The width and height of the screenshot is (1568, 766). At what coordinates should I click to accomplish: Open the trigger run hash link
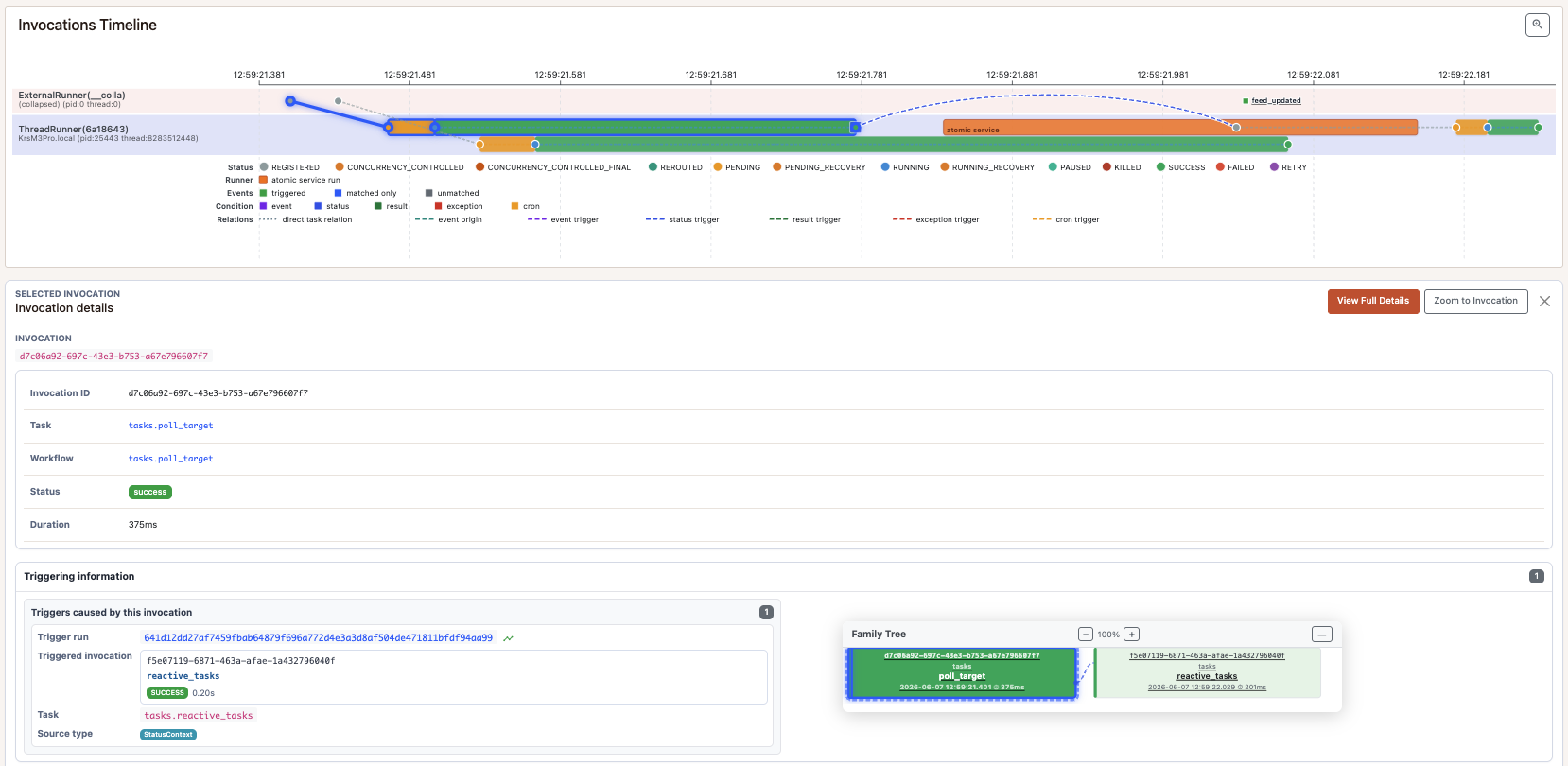318,638
